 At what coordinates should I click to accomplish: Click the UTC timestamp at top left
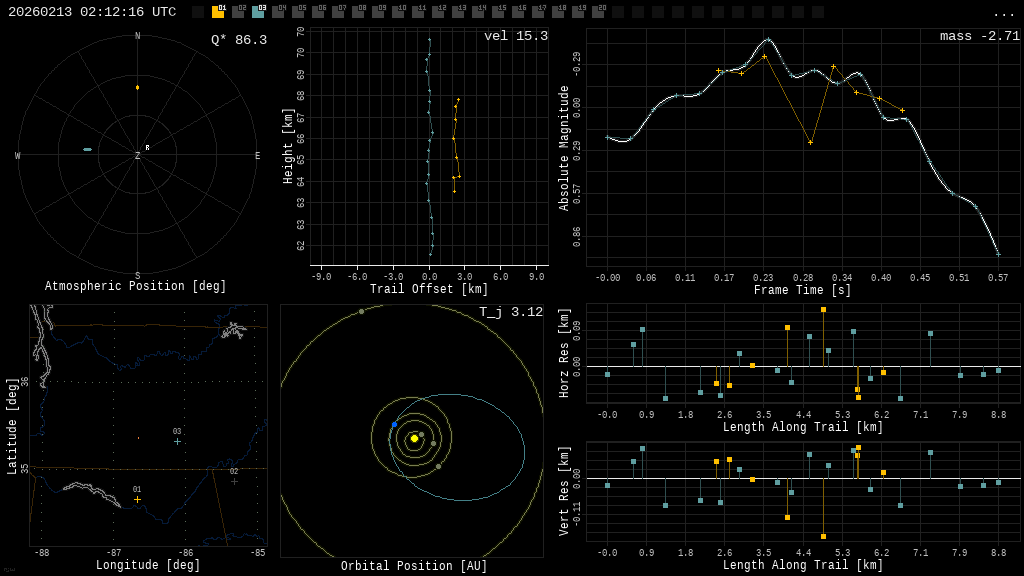(x=92, y=12)
